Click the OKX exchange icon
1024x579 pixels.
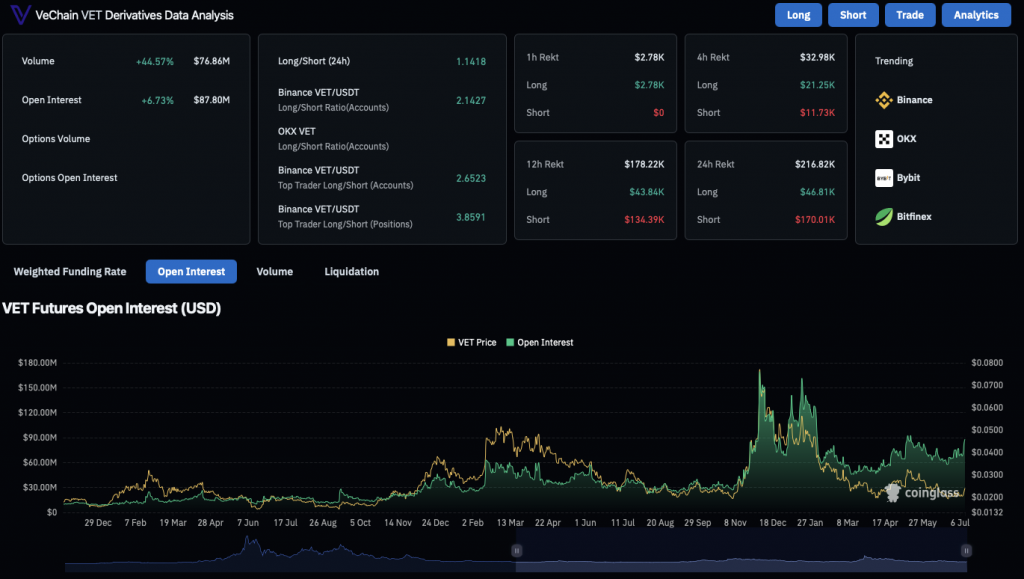(884, 139)
